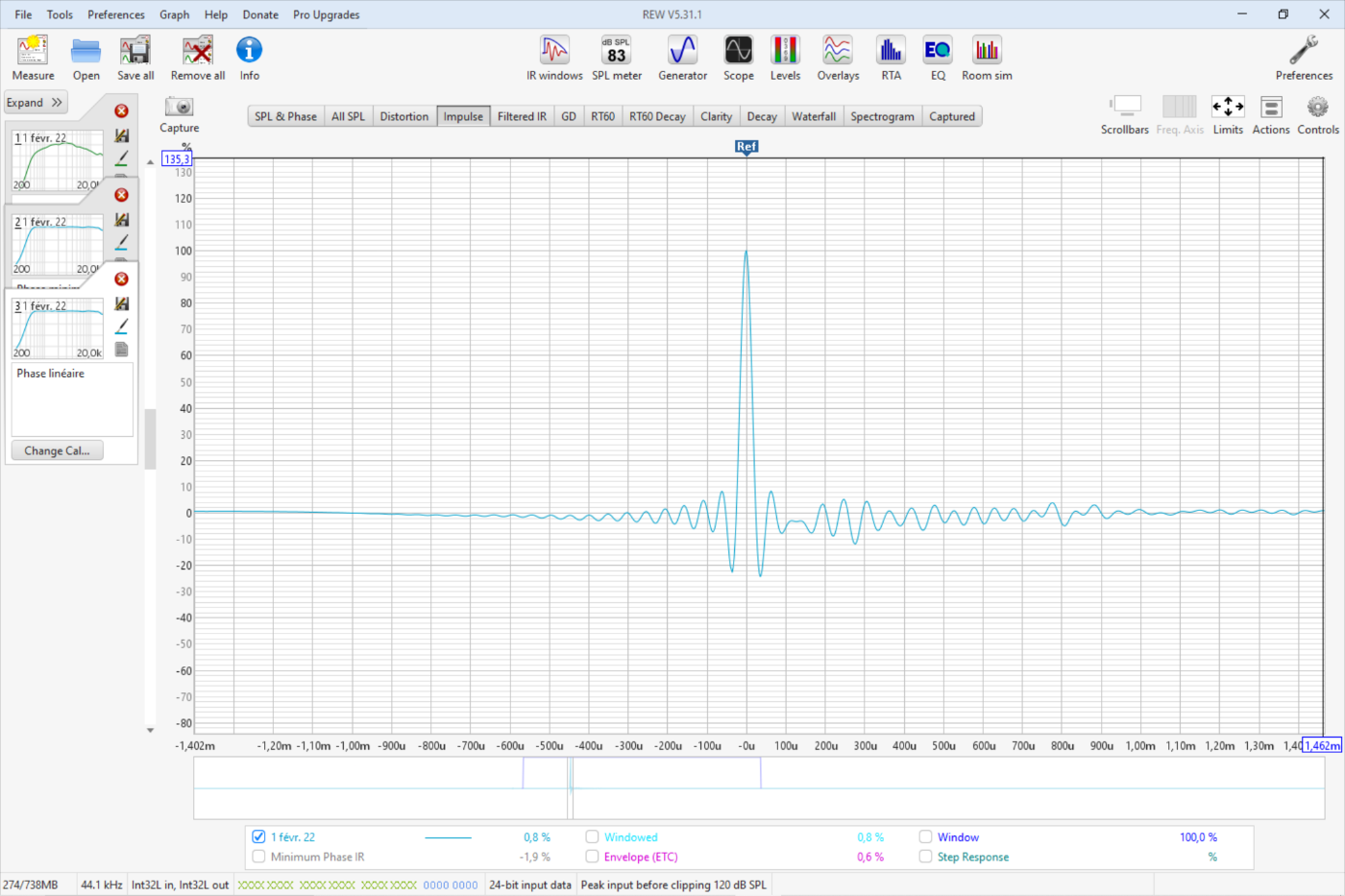Screen dimensions: 1345x896
Task: Switch to the Waterfall tab
Action: 813,116
